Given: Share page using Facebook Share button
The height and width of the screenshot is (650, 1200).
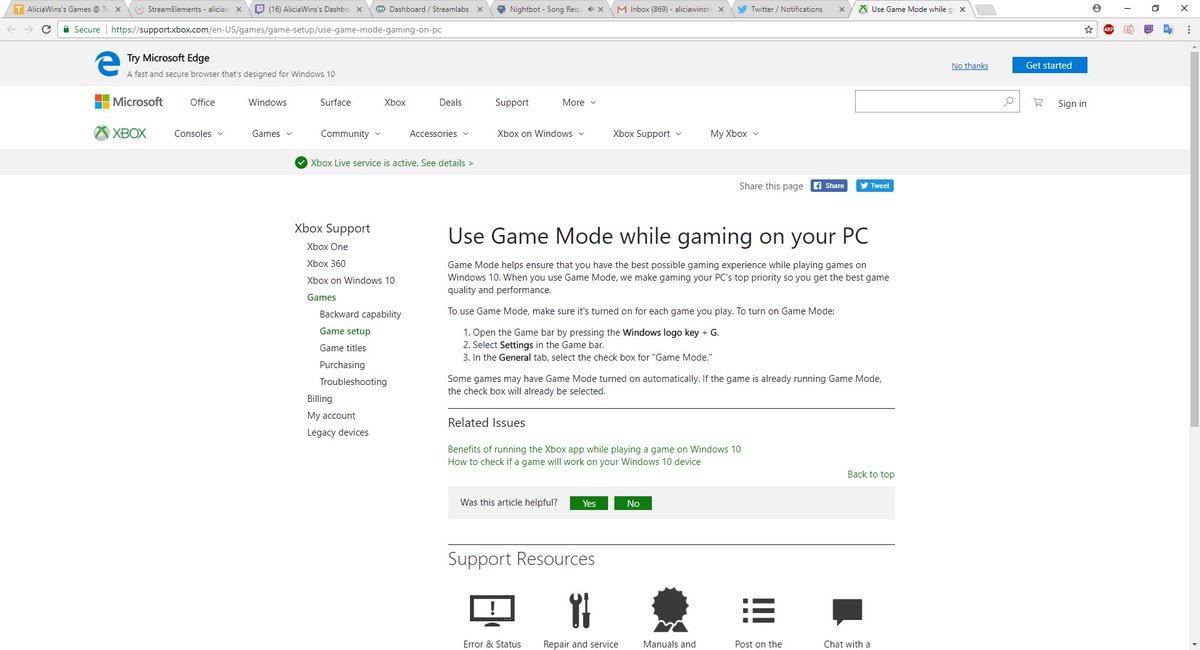Looking at the screenshot, I should [828, 185].
